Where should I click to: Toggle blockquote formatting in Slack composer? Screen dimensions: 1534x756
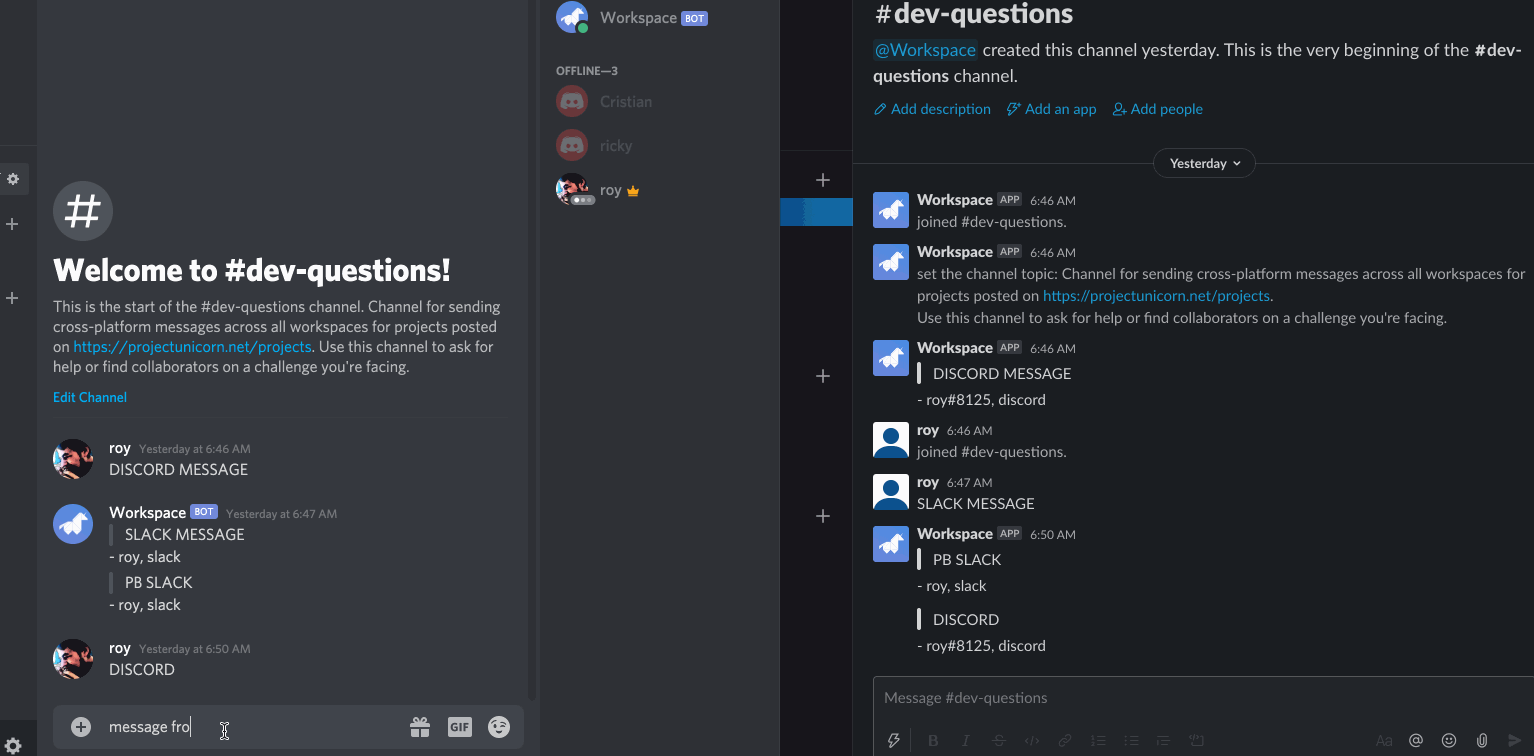tap(1163, 741)
